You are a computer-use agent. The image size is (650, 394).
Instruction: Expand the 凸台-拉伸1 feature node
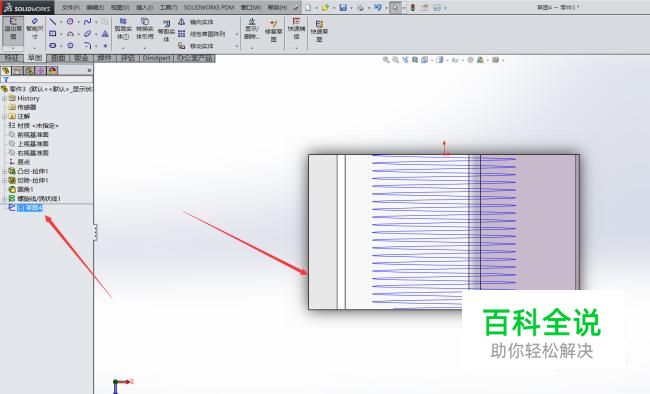(4, 171)
